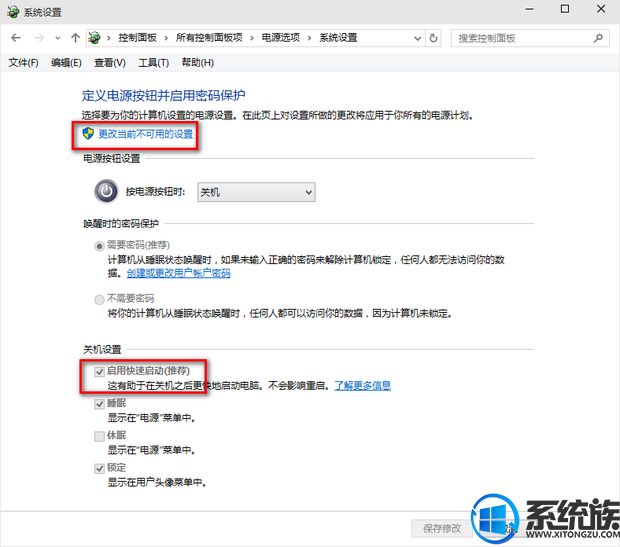Viewport: 620px width, 547px height.
Task: Select the 不需要密码 radio button
Action: pos(99,299)
